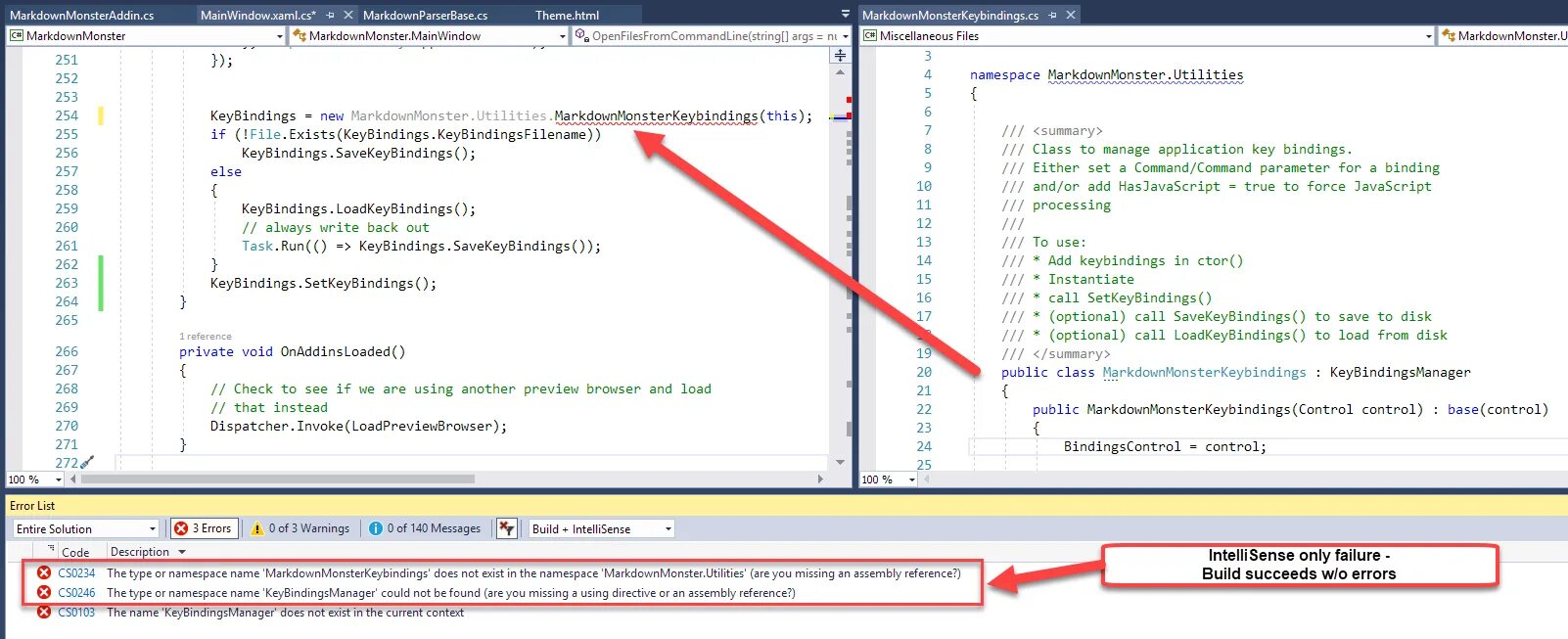Toggle the 0 of 3 Warnings filter

pos(300,528)
